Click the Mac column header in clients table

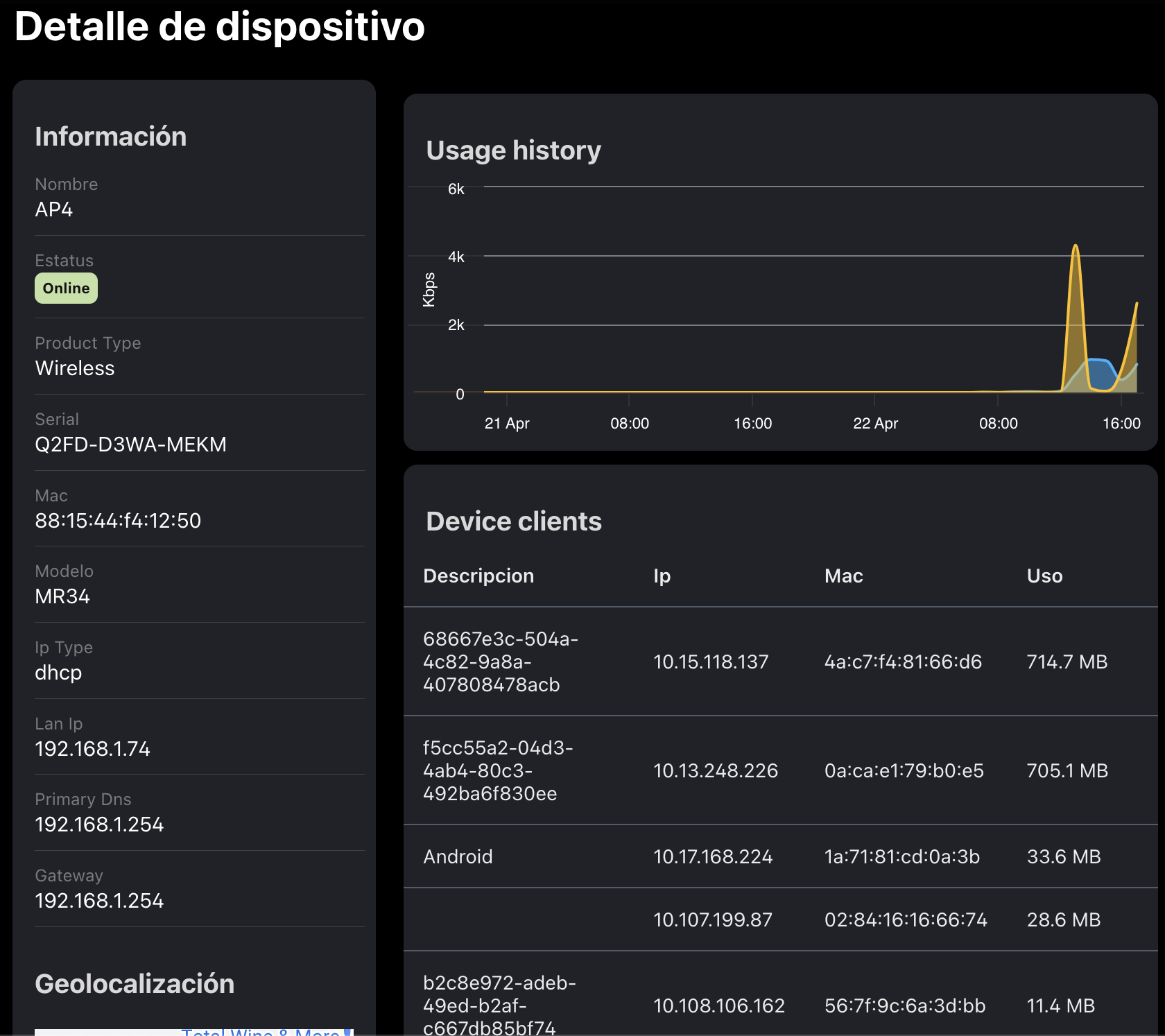coord(843,576)
